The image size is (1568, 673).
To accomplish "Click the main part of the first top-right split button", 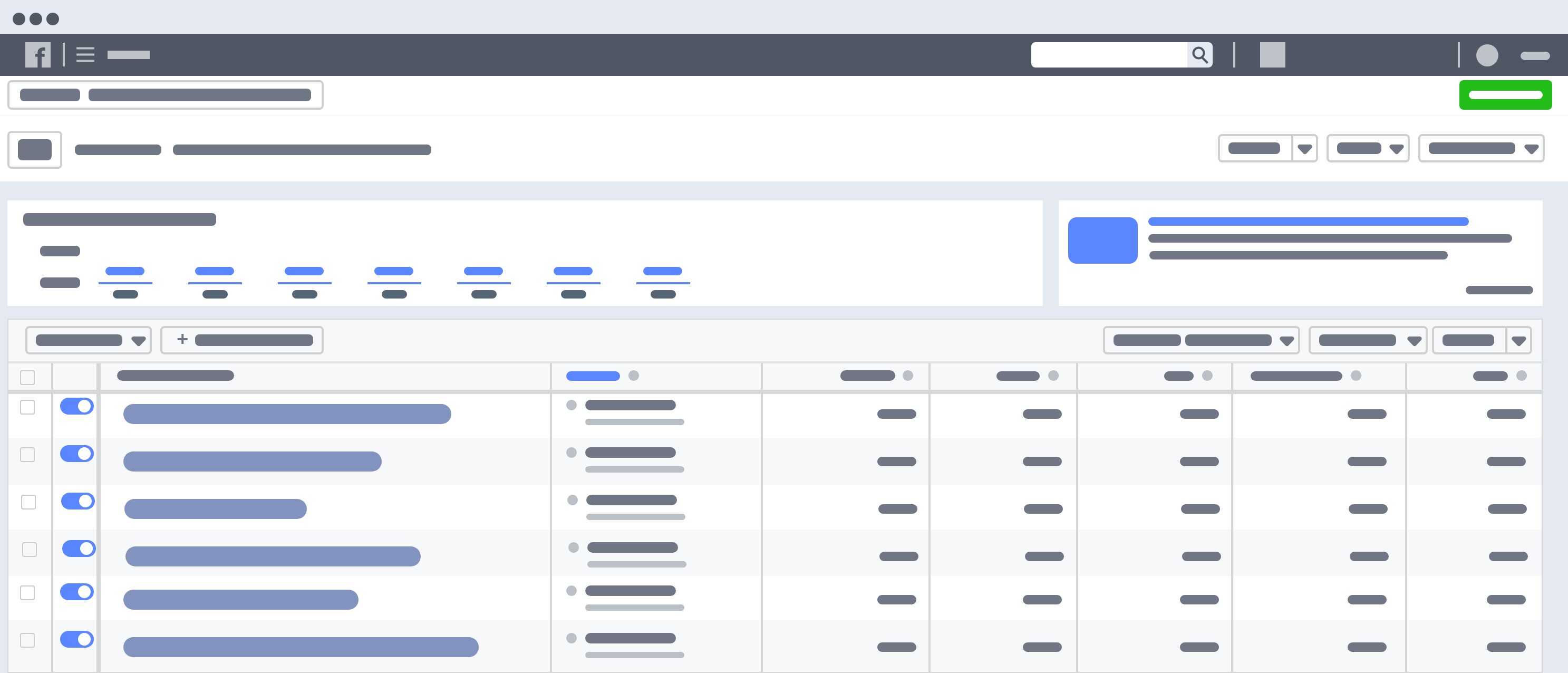I will pyautogui.click(x=1255, y=149).
